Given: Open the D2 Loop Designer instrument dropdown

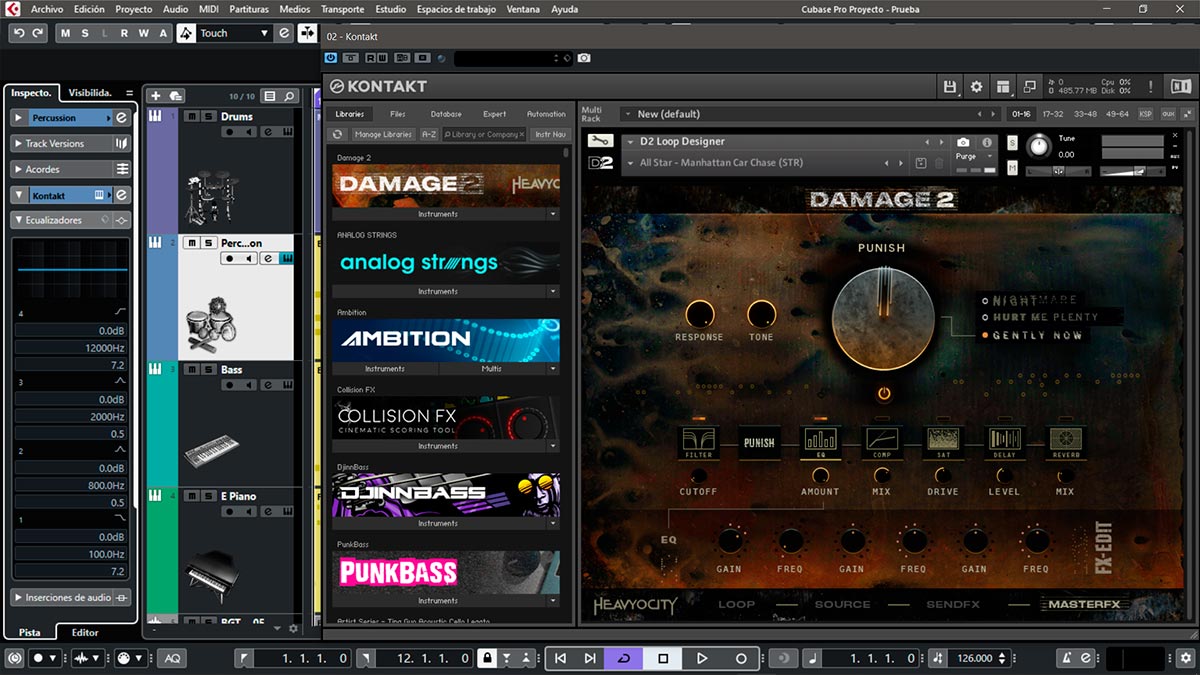Looking at the screenshot, I should pos(630,142).
